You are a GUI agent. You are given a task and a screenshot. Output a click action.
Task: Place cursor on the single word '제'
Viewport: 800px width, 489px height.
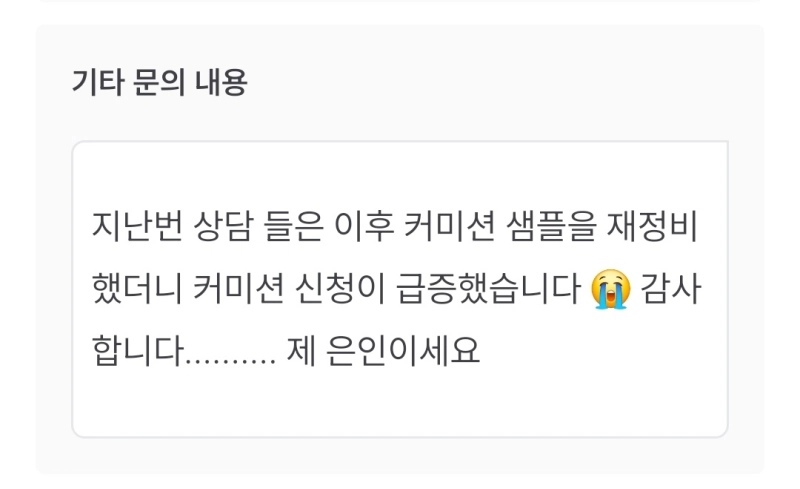(x=301, y=351)
